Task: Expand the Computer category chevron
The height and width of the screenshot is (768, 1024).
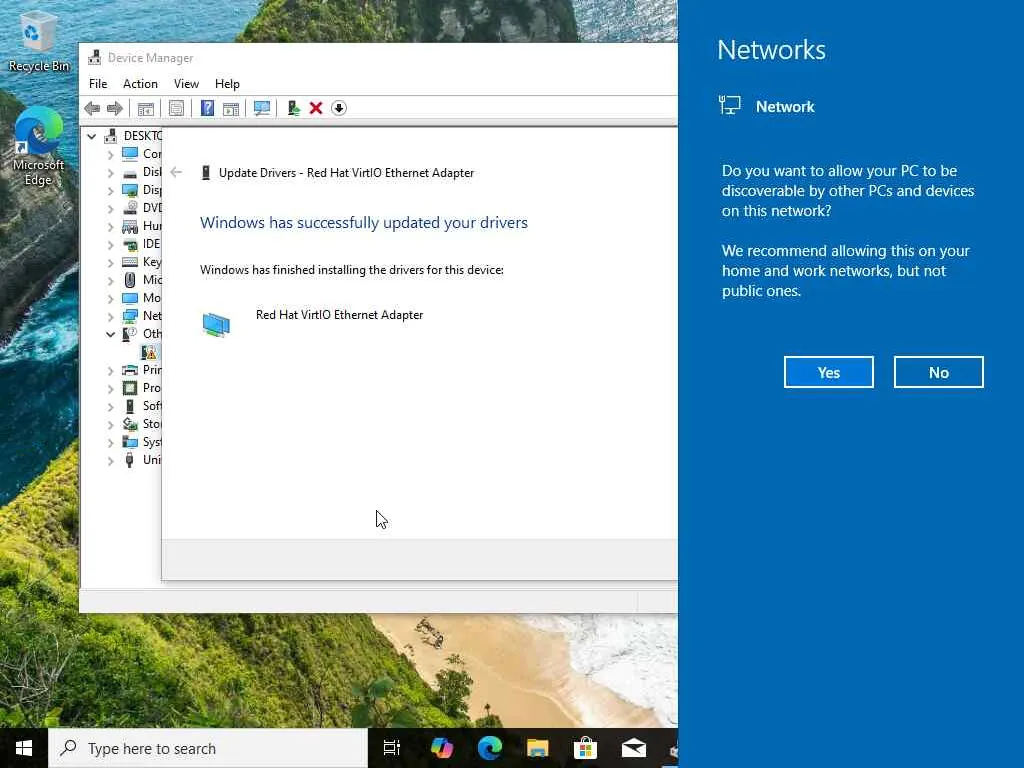Action: 110,155
